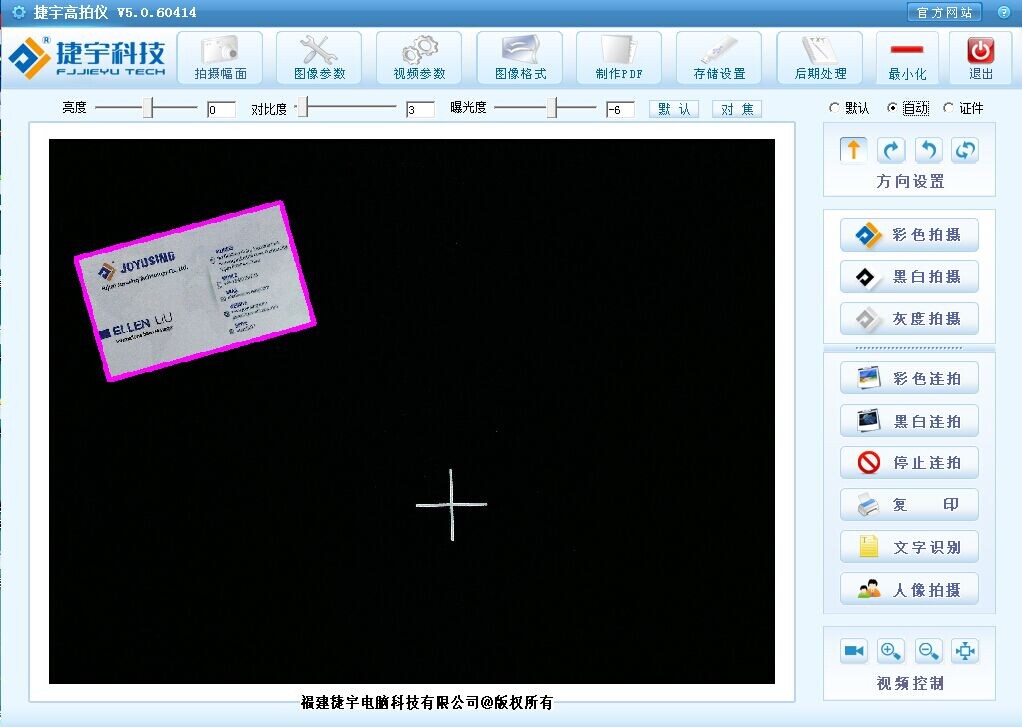Click the 亮度 brightness slider handle
The height and width of the screenshot is (727, 1022).
point(148,108)
